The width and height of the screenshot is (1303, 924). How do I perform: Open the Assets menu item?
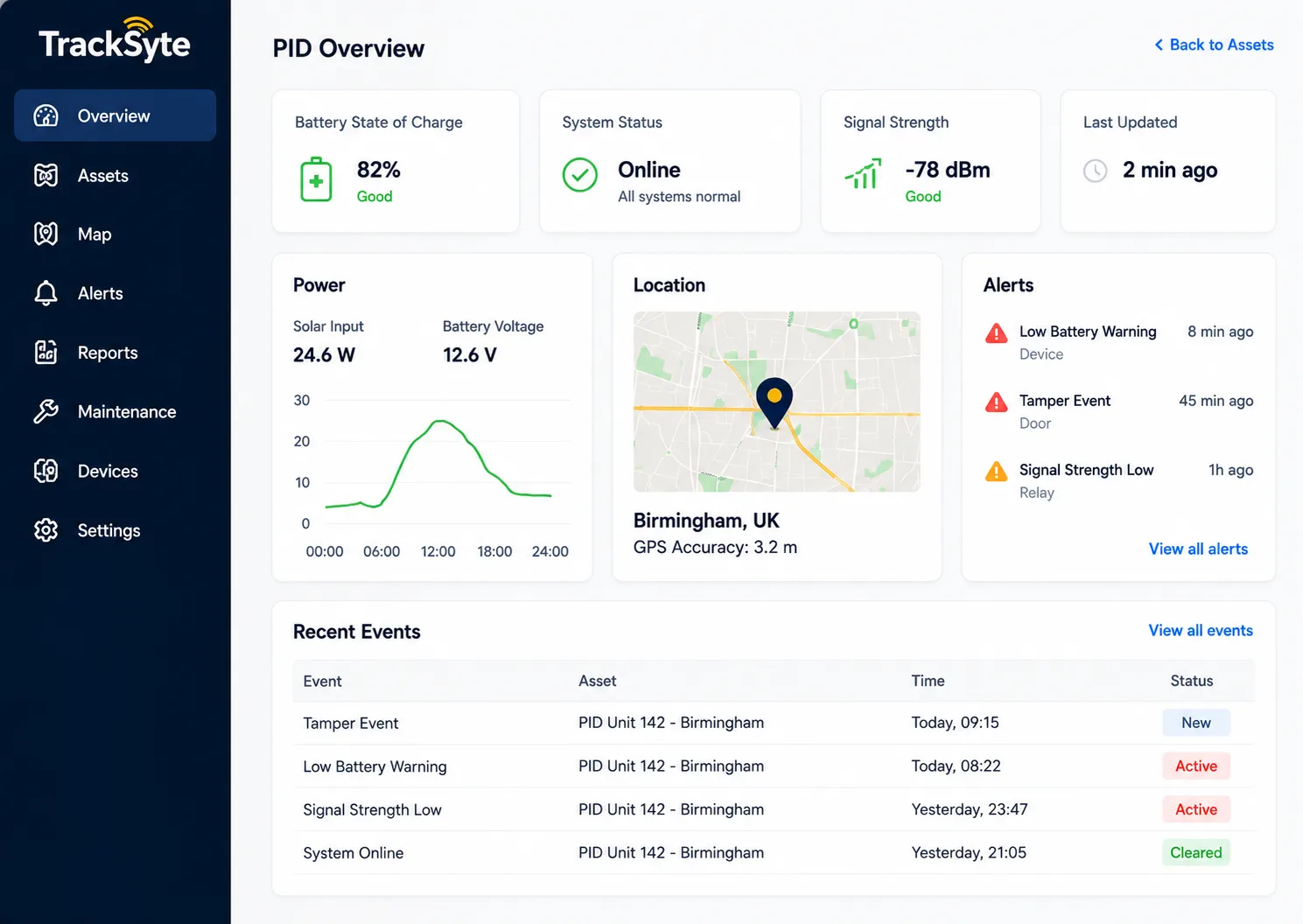click(x=115, y=175)
